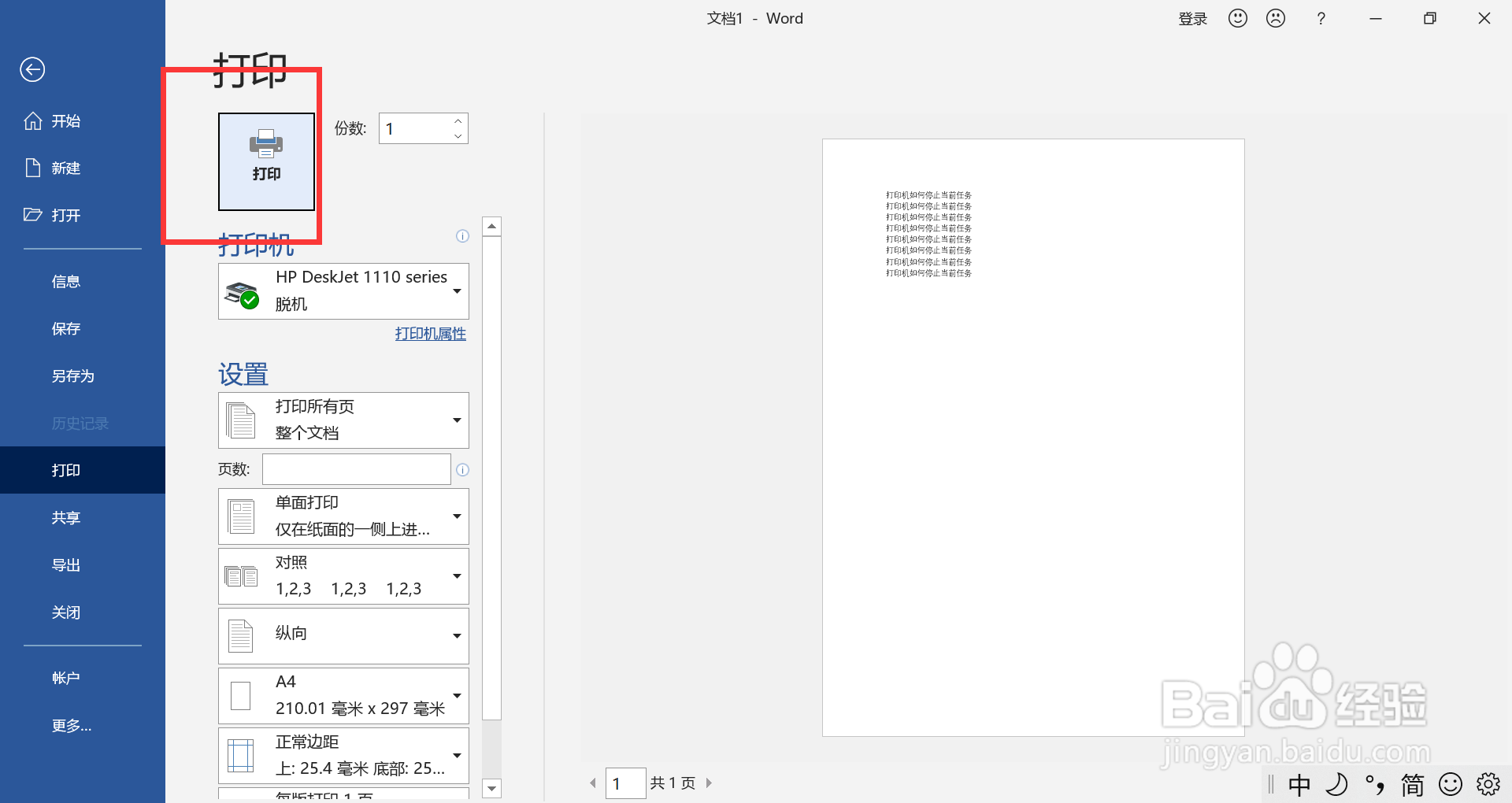The image size is (1512, 803).
Task: Open the 信息 section
Action: [83, 282]
